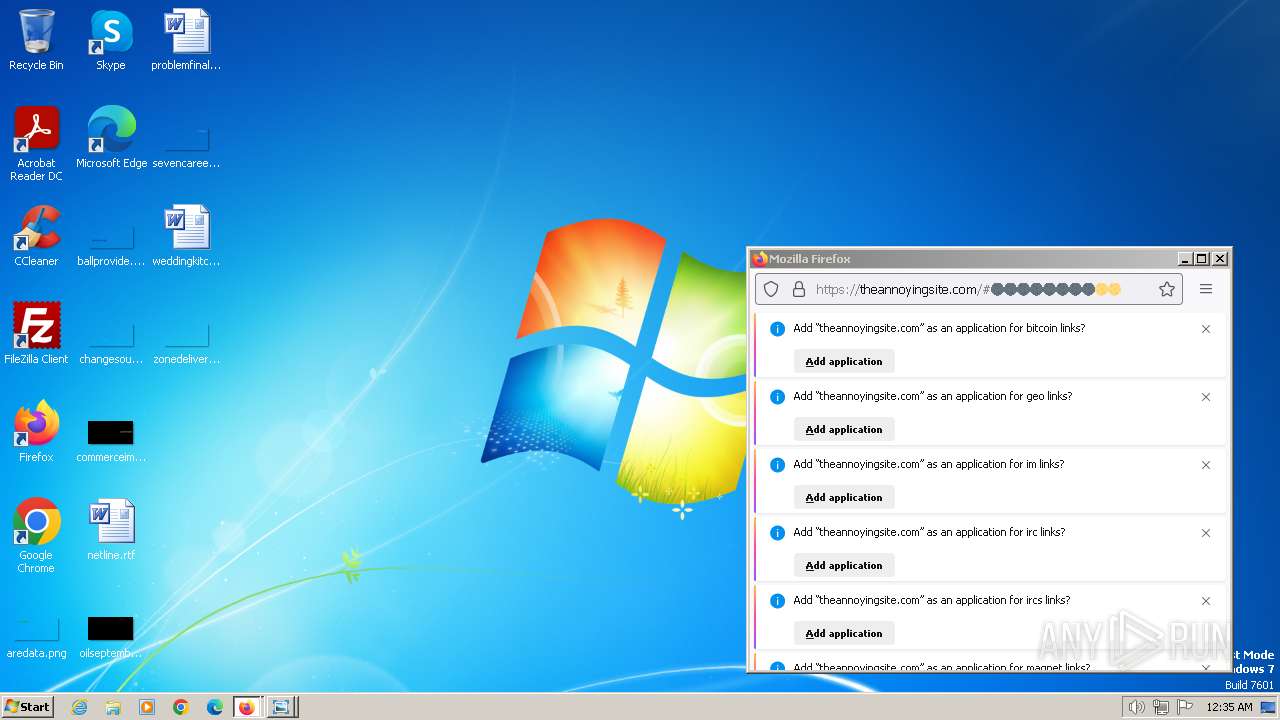Image resolution: width=1280 pixels, height=720 pixels.
Task: Switch to the Firefox taskbar button
Action: click(x=247, y=707)
